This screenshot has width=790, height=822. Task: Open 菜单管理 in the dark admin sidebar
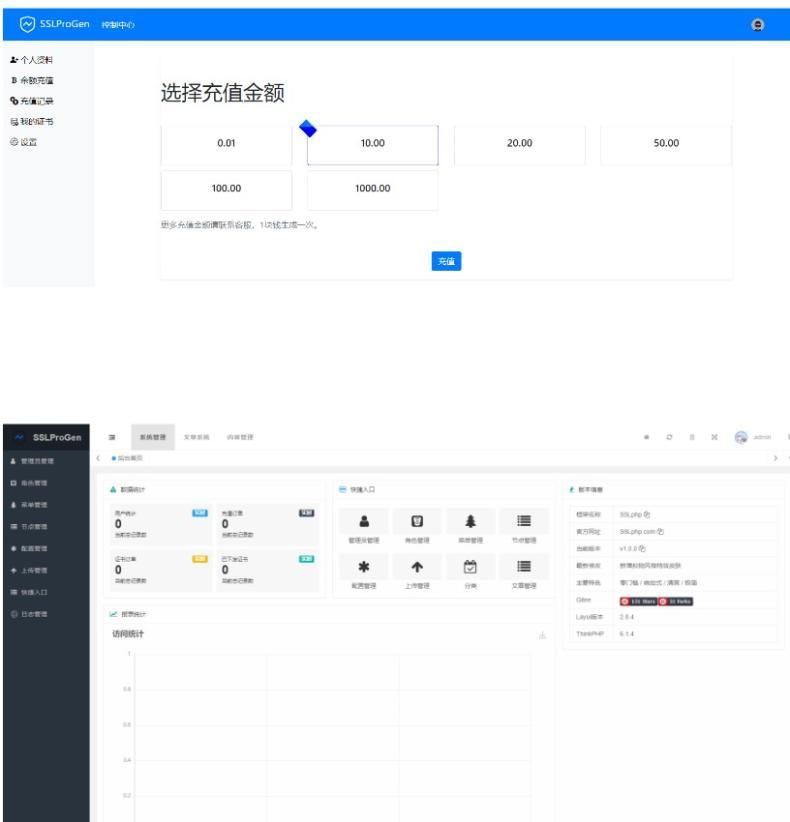pos(46,505)
